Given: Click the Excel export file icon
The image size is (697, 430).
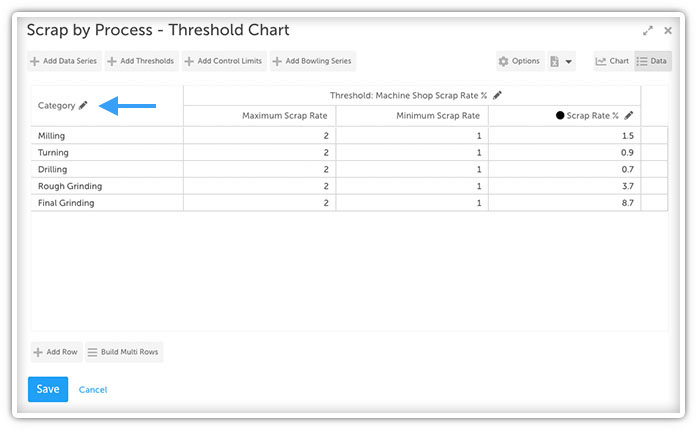Looking at the screenshot, I should click(554, 61).
